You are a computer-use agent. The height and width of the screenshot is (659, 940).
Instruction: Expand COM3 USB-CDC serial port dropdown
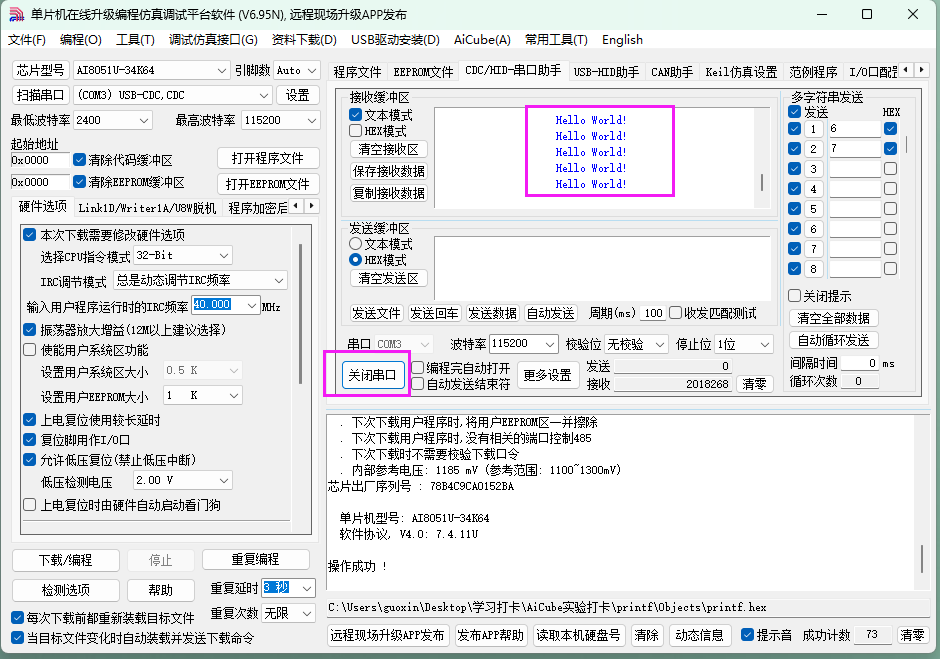point(173,95)
